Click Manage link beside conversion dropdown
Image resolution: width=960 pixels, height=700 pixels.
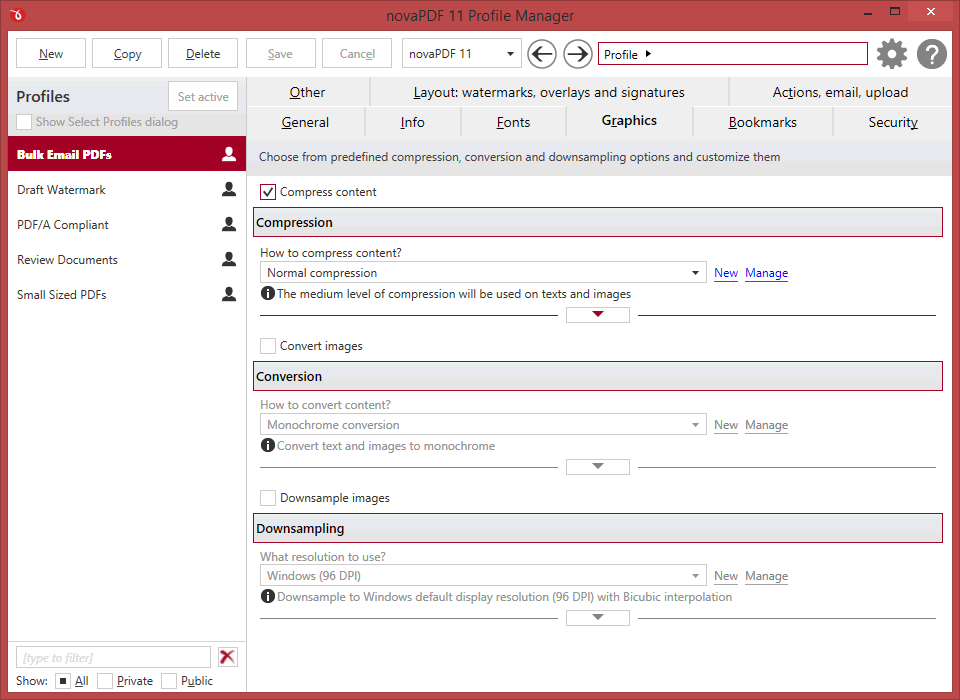pyautogui.click(x=767, y=424)
